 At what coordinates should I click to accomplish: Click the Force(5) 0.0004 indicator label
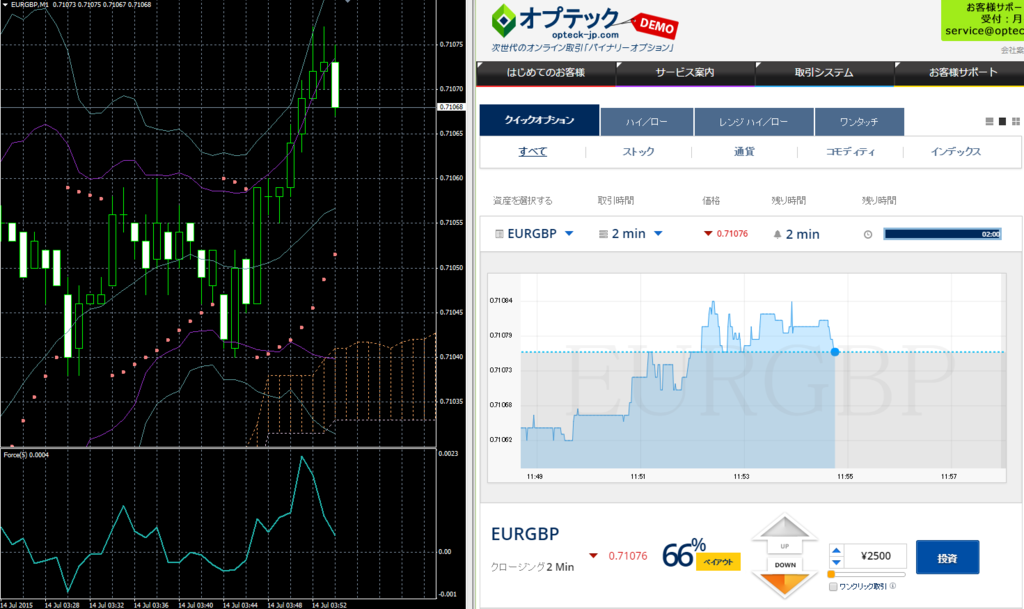26,455
